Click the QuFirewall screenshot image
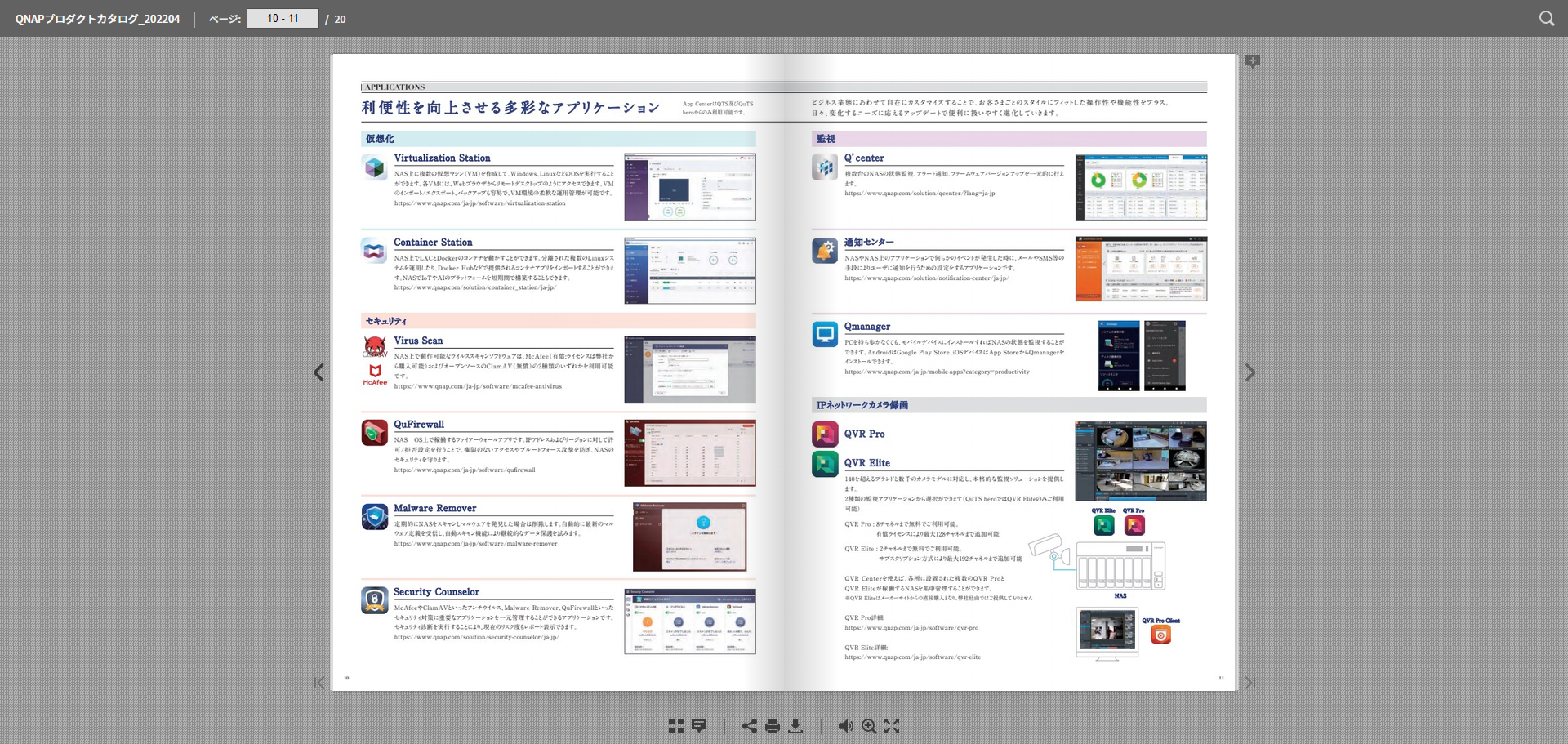The image size is (1568, 744). pyautogui.click(x=689, y=453)
